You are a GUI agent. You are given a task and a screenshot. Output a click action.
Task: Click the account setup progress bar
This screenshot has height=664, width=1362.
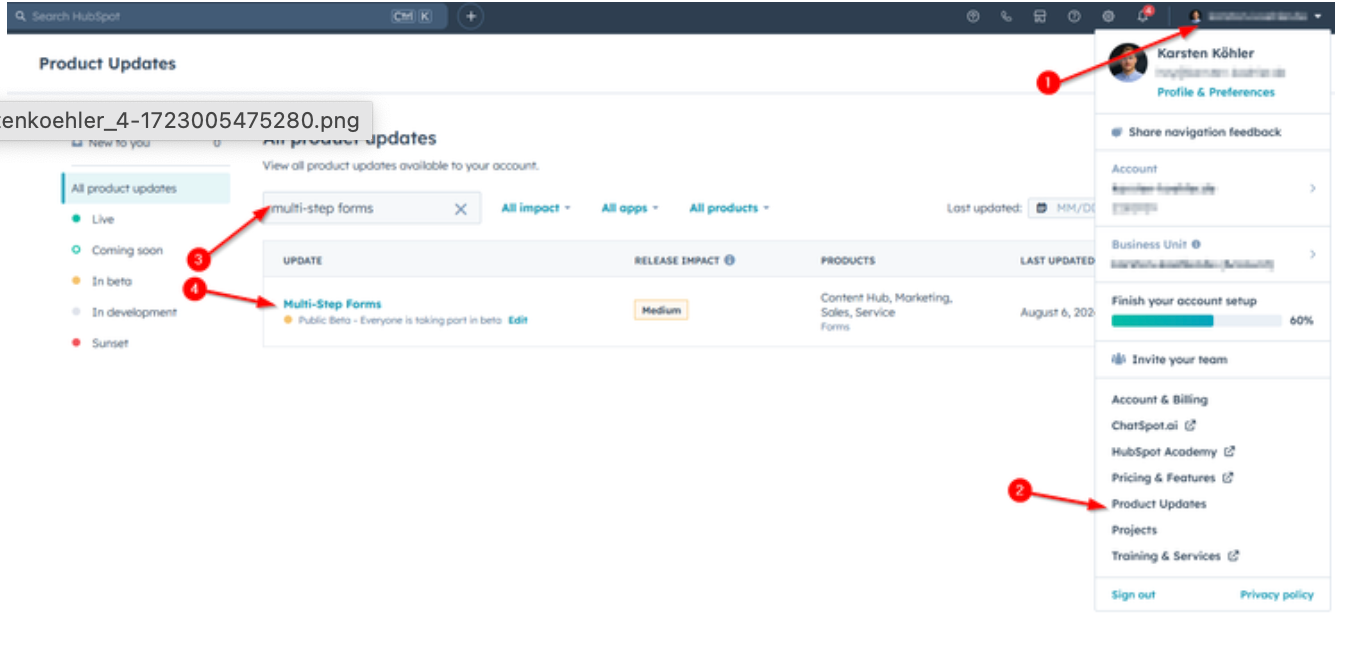point(1196,321)
